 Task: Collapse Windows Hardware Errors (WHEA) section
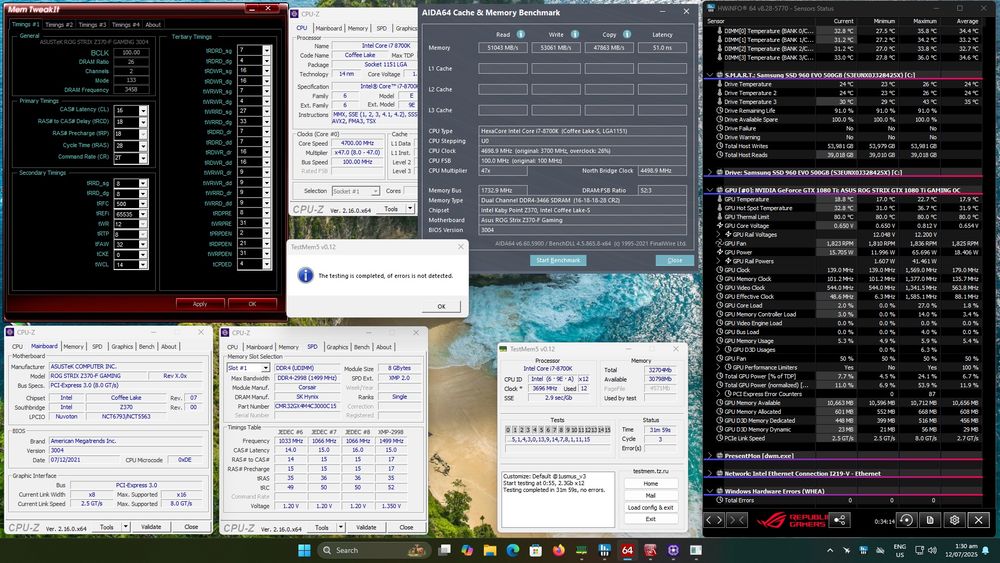click(710, 492)
